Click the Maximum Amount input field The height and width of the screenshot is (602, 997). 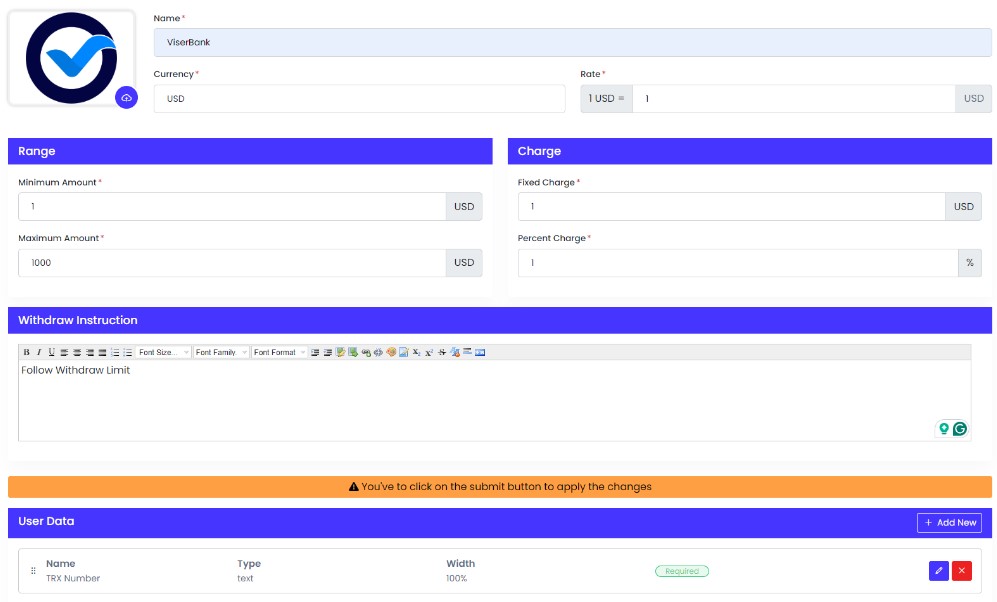[231, 263]
